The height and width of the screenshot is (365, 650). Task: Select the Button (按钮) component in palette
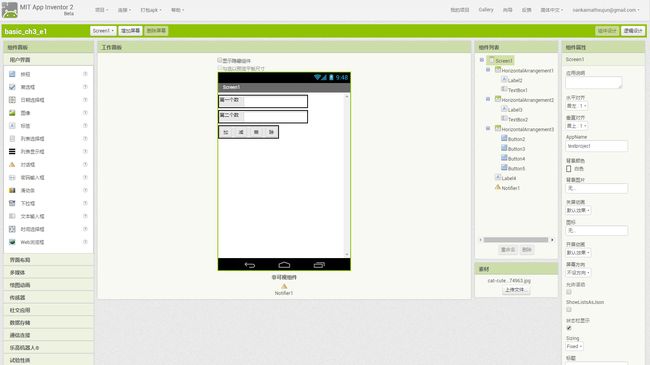(x=26, y=74)
